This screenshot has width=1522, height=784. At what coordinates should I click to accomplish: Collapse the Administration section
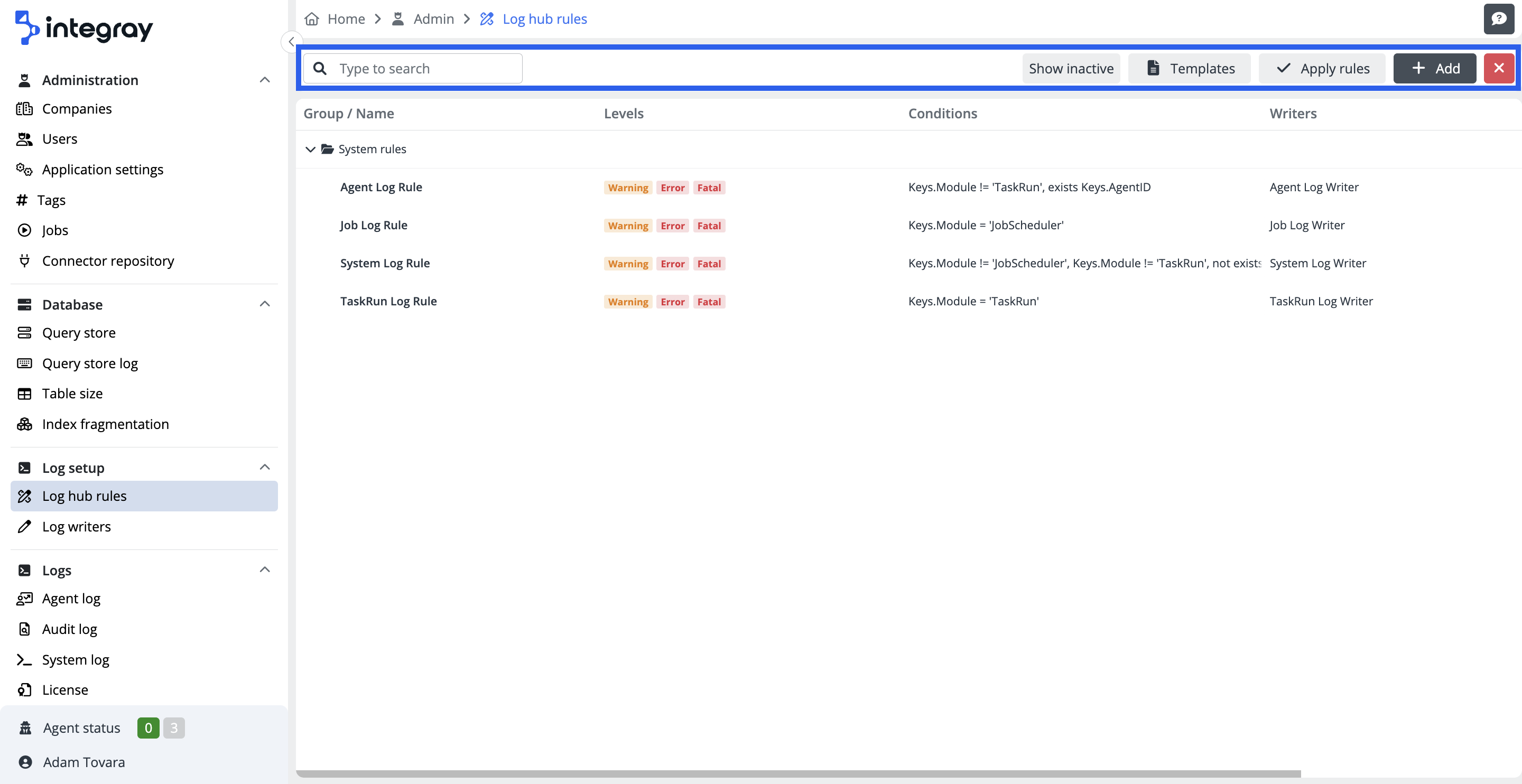coord(265,80)
